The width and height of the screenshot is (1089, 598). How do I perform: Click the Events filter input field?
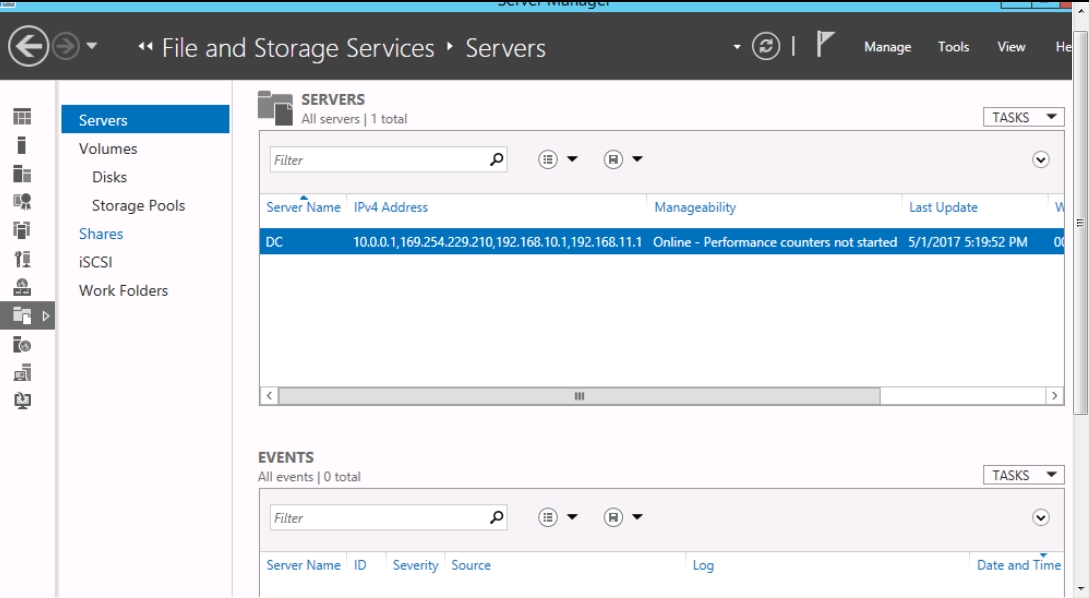point(380,517)
